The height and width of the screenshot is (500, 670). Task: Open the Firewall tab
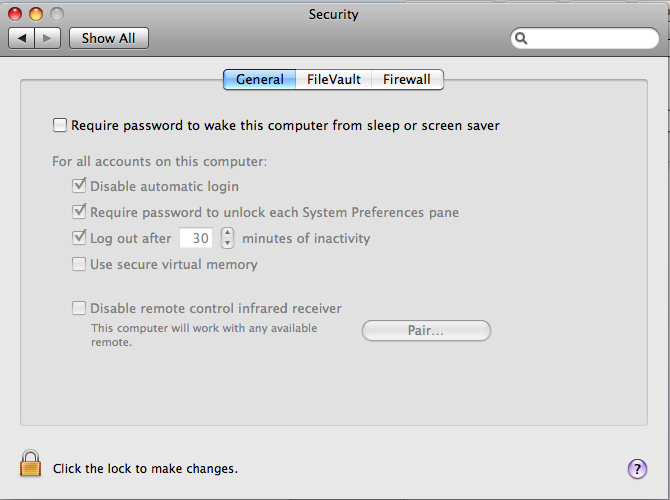pyautogui.click(x=407, y=79)
